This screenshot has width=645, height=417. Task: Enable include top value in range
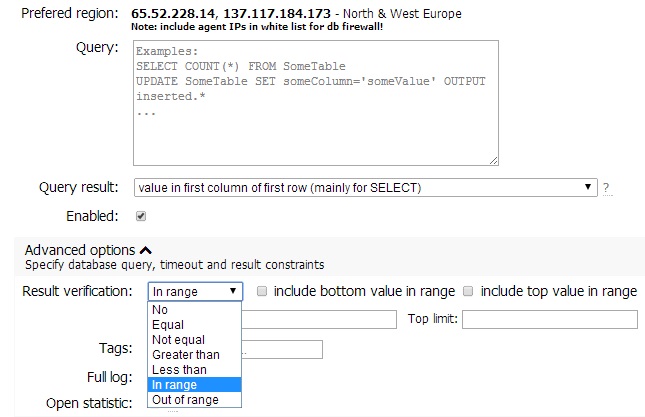[469, 292]
